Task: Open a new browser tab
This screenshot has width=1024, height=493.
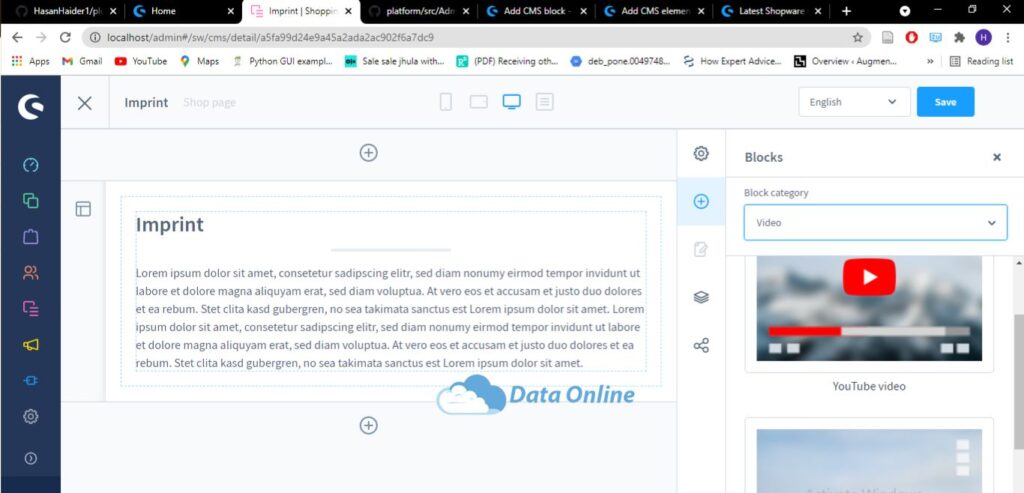Action: (x=846, y=11)
